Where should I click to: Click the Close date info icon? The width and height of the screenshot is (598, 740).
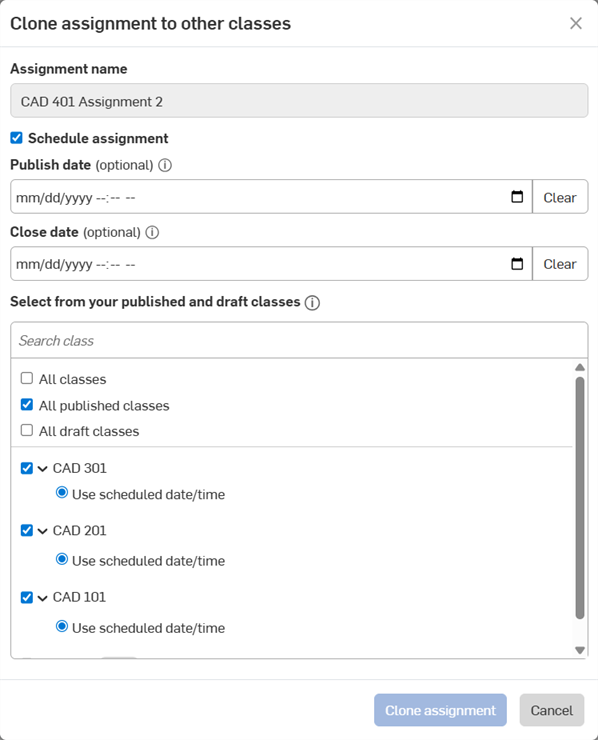coord(152,232)
